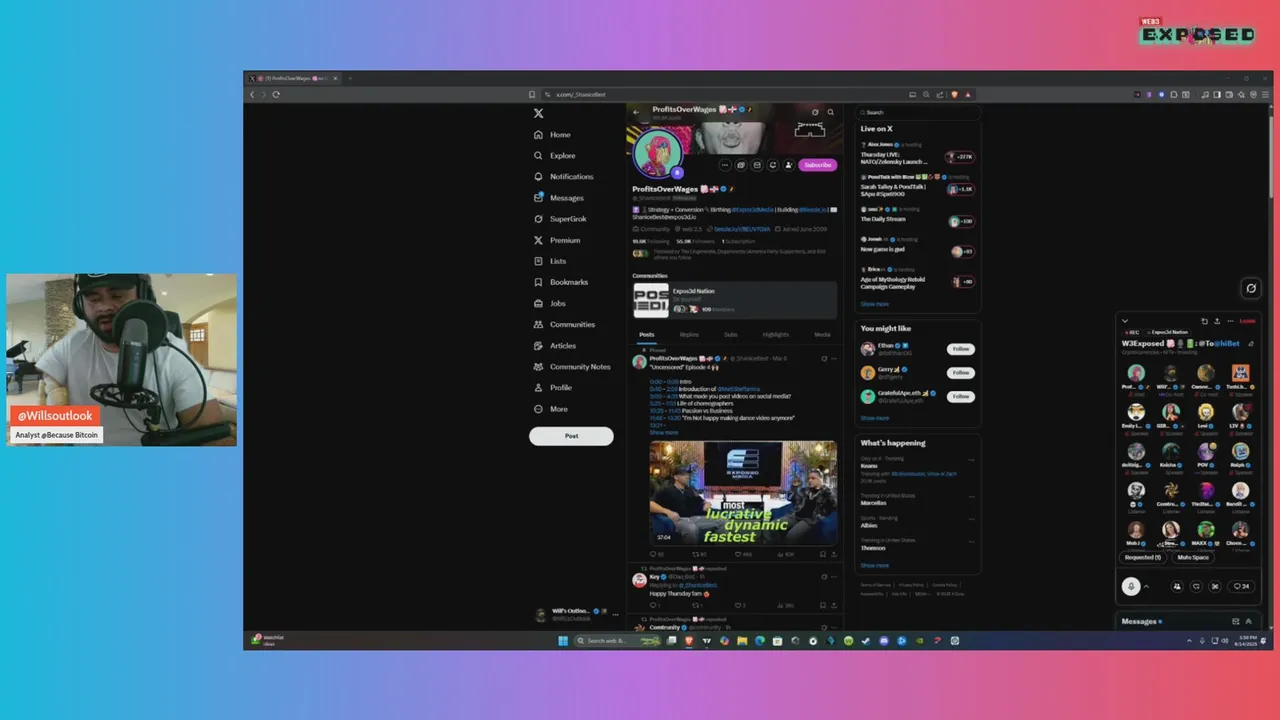The image size is (1280, 720).
Task: Send a message via the envelope icon
Action: [757, 165]
